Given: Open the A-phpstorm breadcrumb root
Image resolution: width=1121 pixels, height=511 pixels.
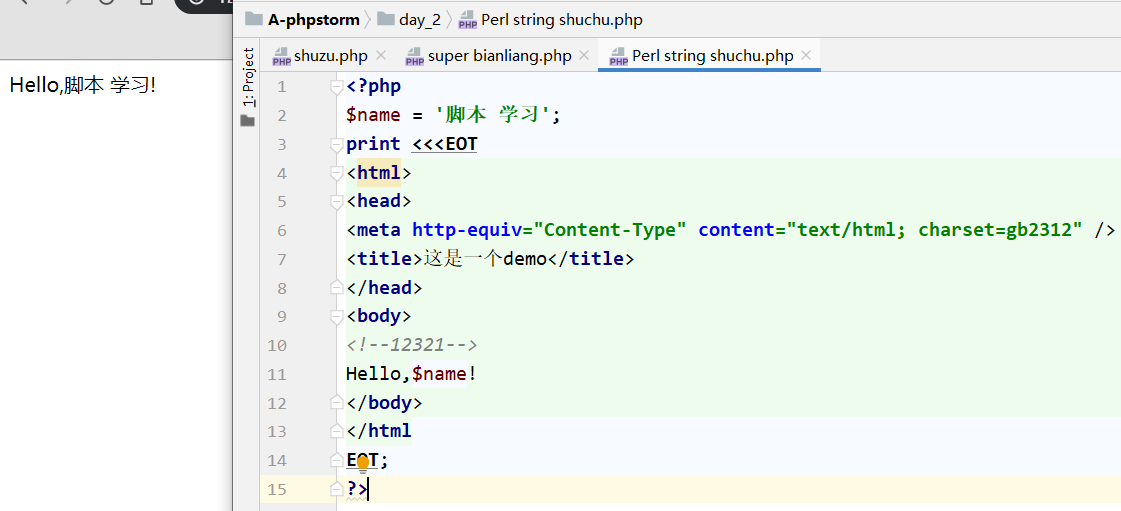Looking at the screenshot, I should pos(313,20).
